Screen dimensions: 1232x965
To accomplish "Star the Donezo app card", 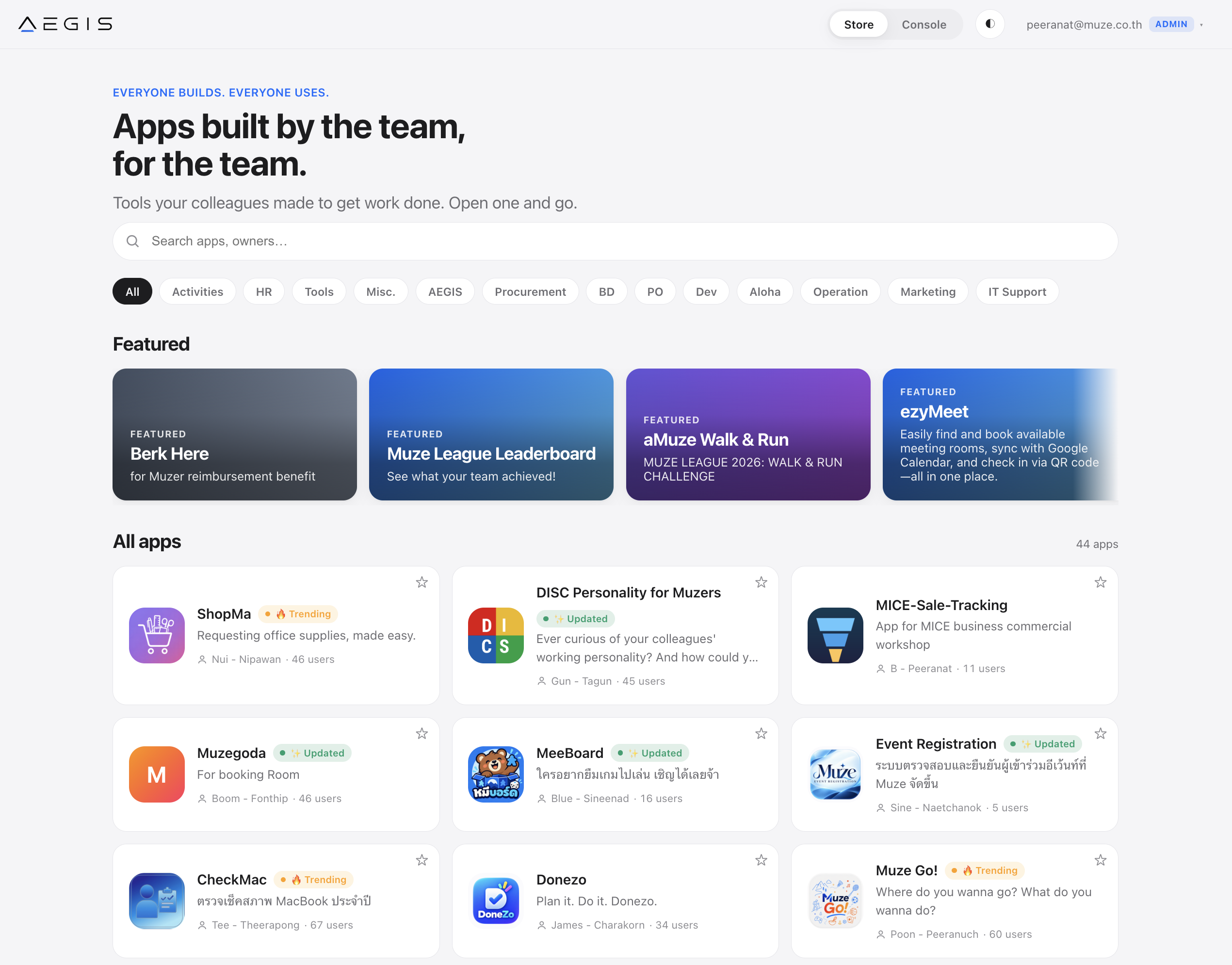I will coord(761,860).
